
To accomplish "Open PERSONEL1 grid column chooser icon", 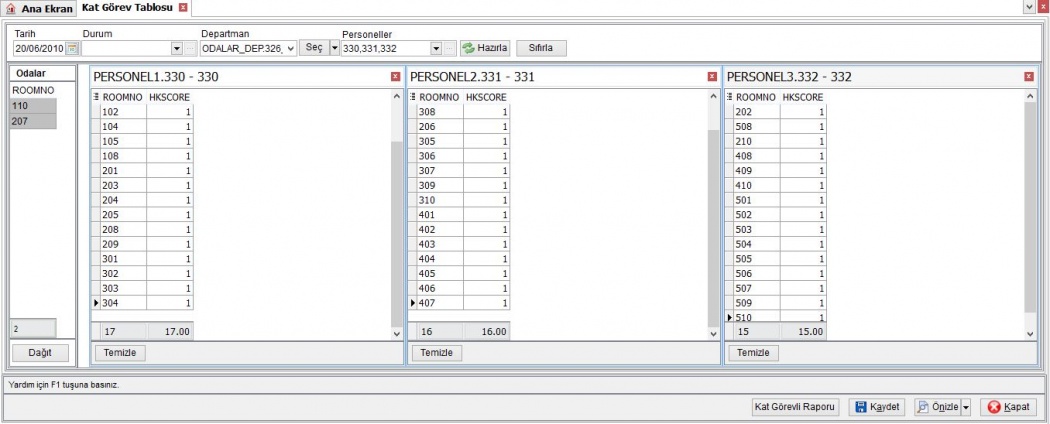I will [x=96, y=97].
